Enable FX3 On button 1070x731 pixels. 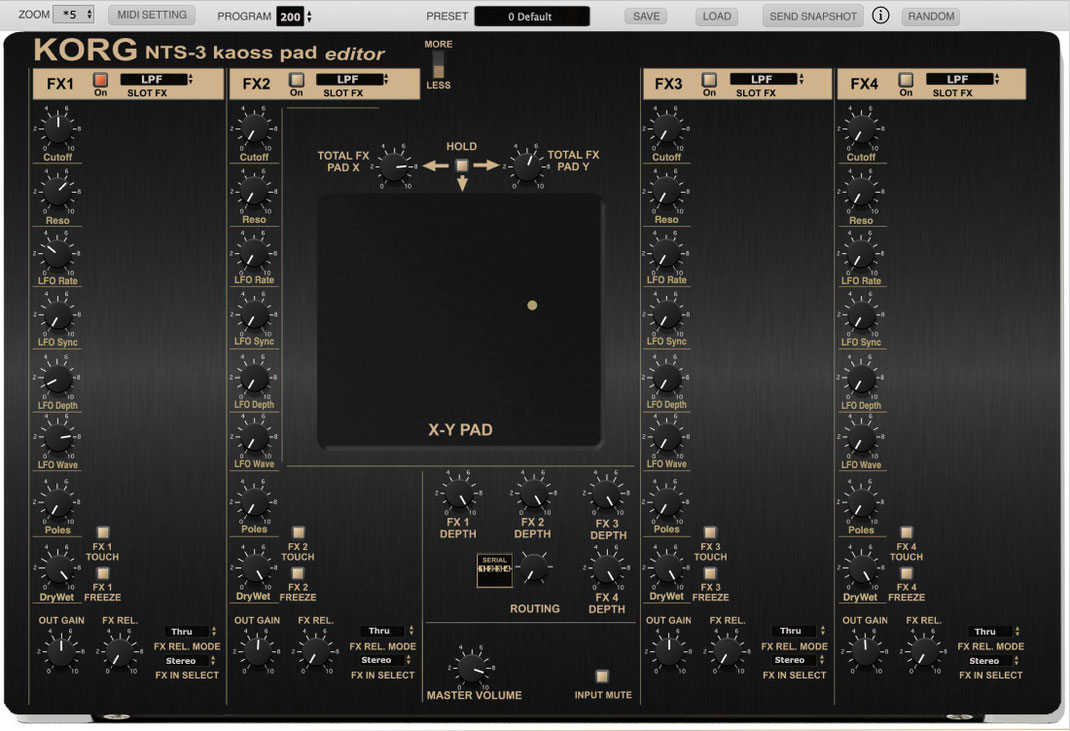(709, 80)
